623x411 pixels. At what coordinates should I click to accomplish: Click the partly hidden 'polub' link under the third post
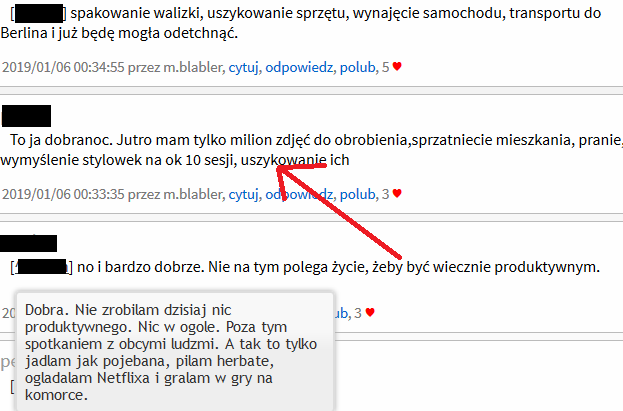pos(341,313)
